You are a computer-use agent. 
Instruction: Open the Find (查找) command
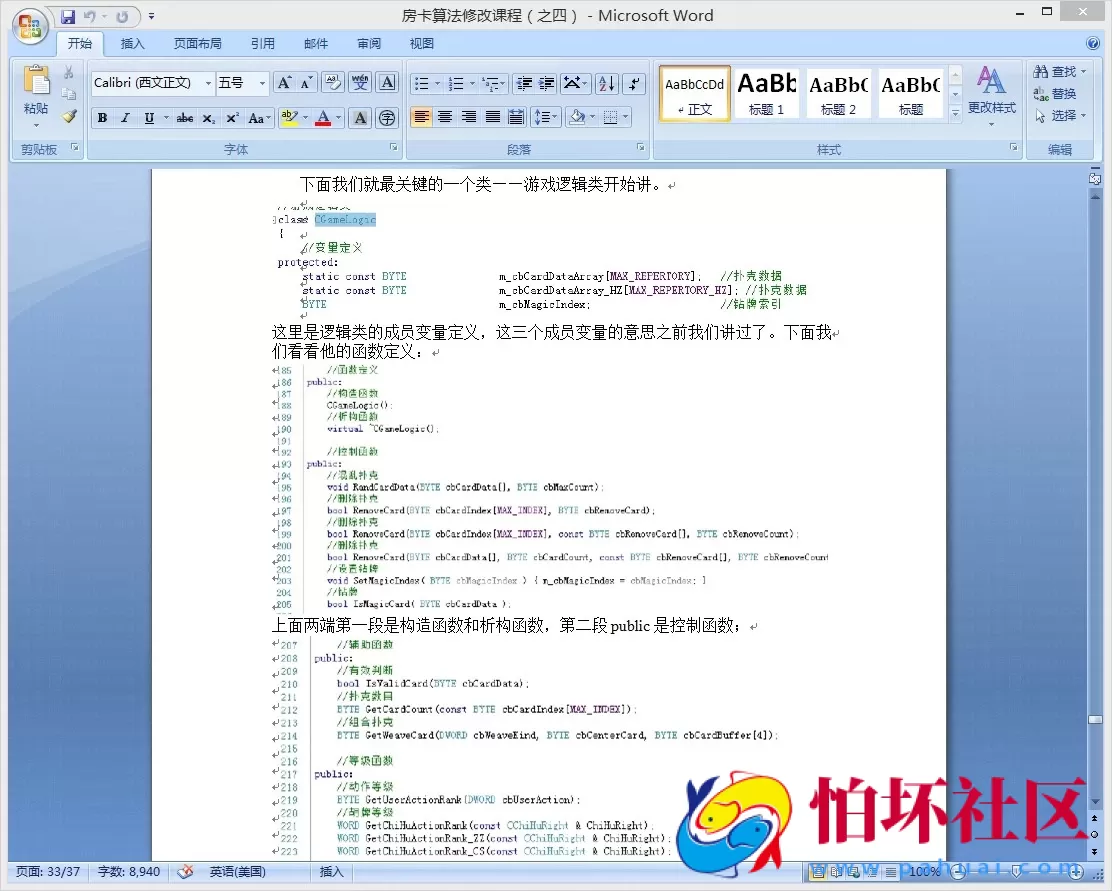(x=1060, y=71)
